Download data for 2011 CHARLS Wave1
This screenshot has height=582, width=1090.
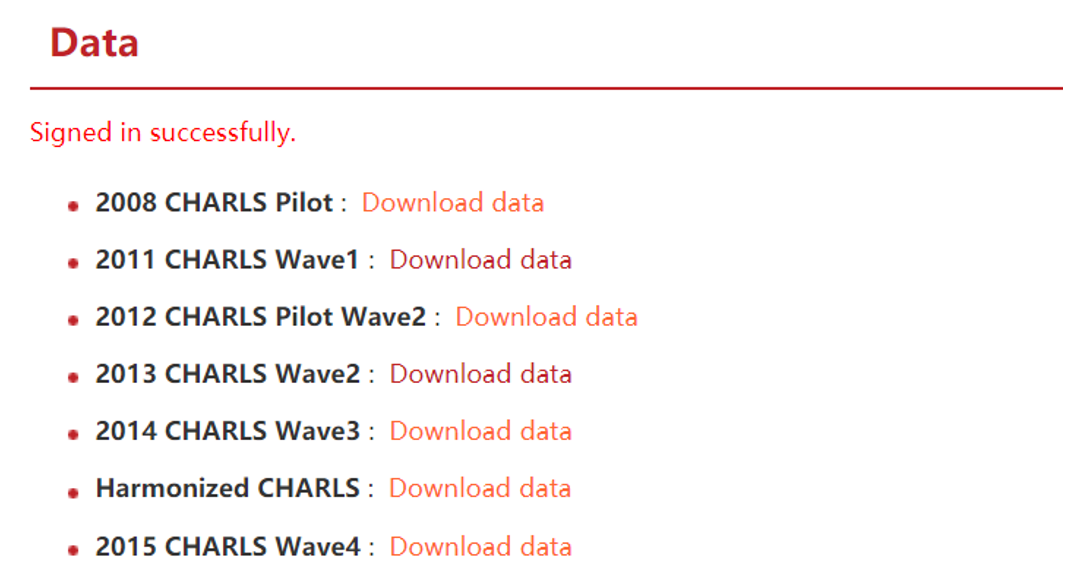pos(480,259)
